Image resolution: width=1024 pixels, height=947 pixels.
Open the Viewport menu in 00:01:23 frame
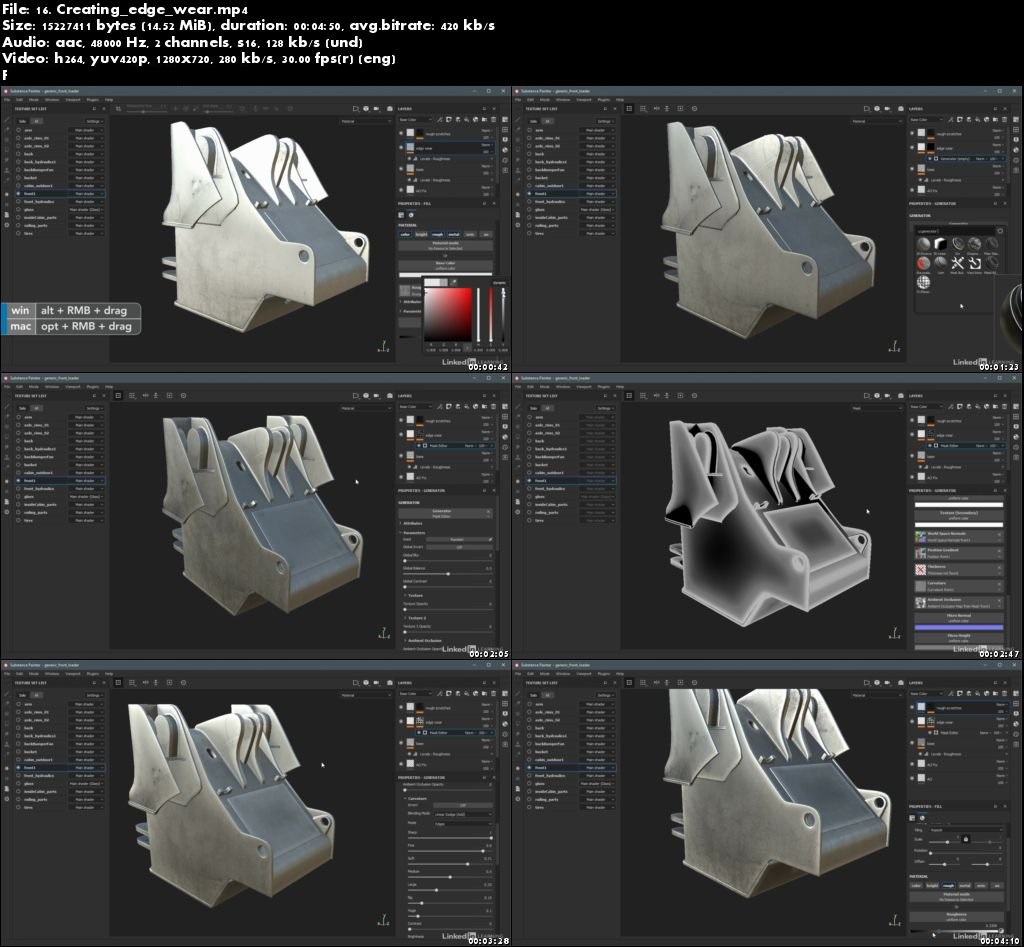tap(583, 100)
